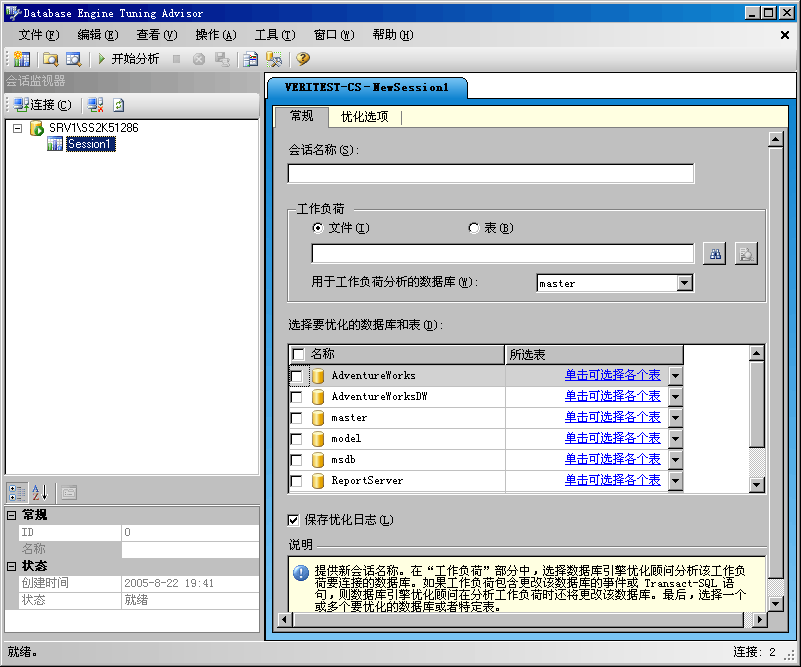Click the workload file path input field
Viewport: 801px width, 667px height.
pos(503,254)
